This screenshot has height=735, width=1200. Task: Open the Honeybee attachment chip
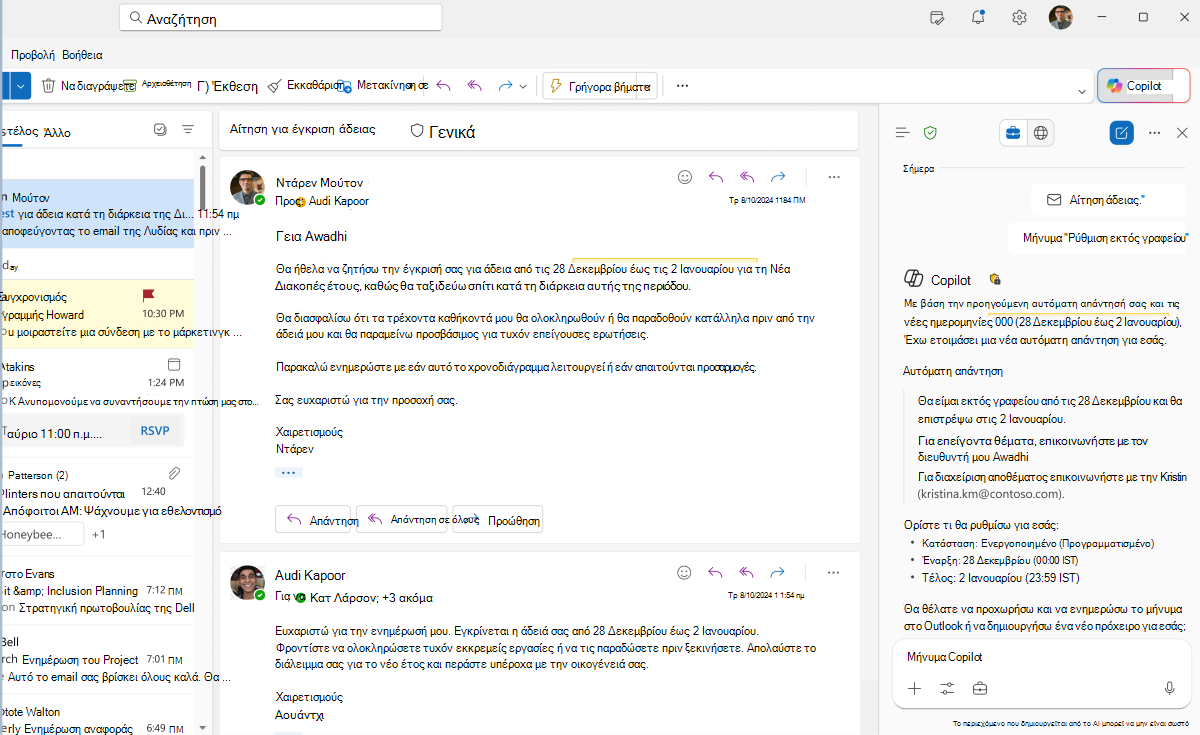pos(40,535)
